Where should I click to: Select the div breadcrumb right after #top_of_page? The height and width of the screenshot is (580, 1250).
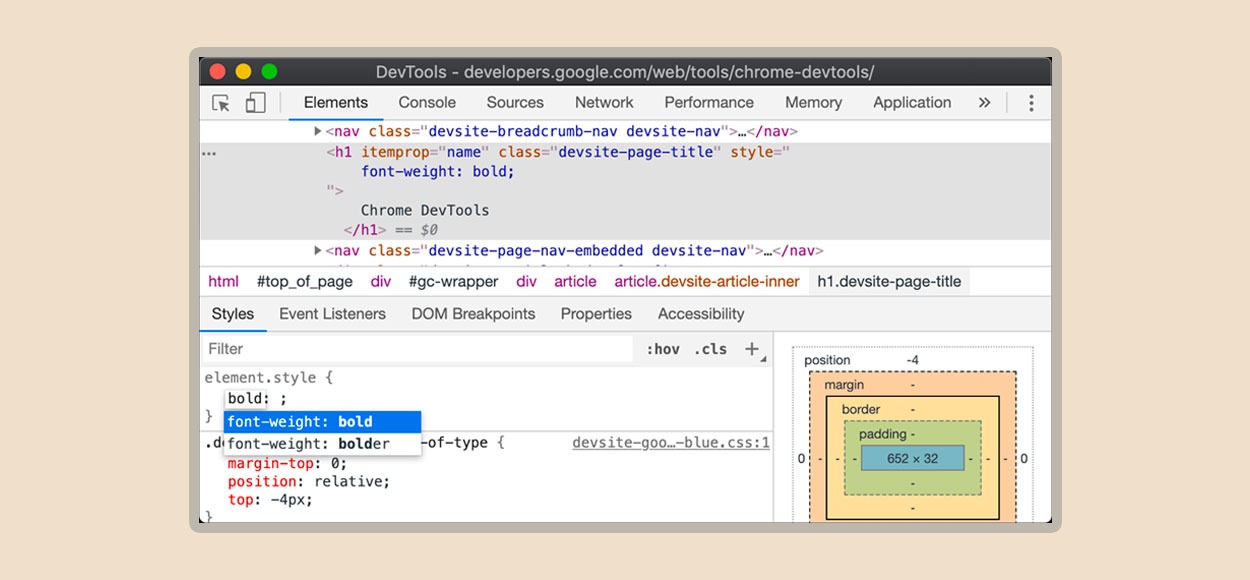click(x=381, y=282)
